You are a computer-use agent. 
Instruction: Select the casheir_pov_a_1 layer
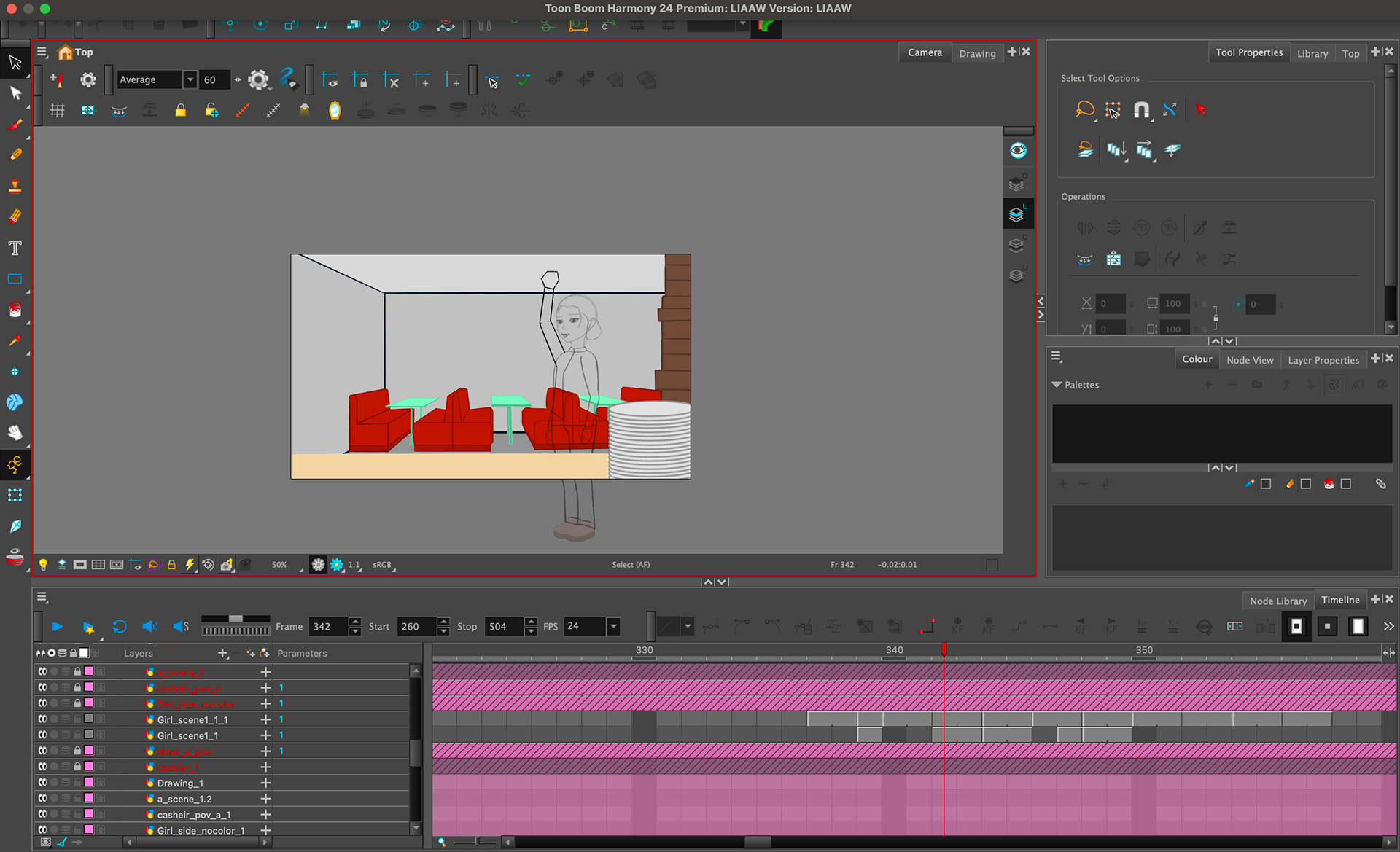click(x=194, y=815)
